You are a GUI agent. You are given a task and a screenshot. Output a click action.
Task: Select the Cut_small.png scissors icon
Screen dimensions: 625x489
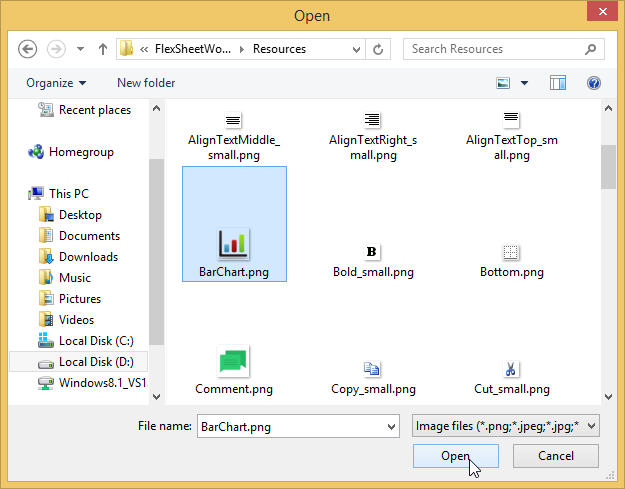[x=511, y=368]
